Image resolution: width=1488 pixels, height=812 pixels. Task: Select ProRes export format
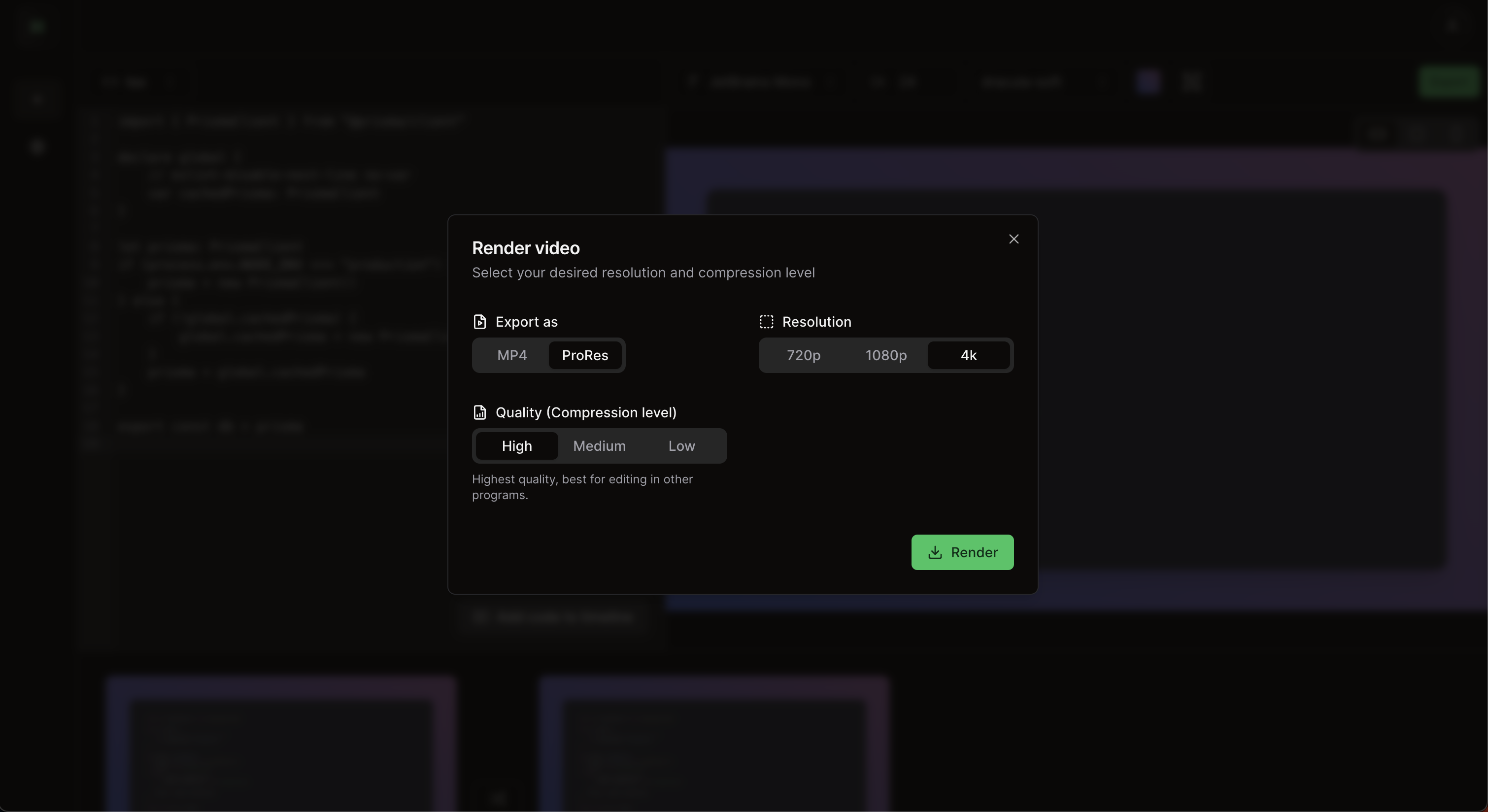584,355
